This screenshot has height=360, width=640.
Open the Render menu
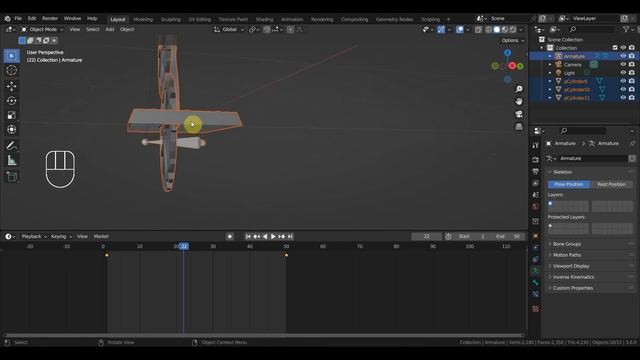point(50,18)
